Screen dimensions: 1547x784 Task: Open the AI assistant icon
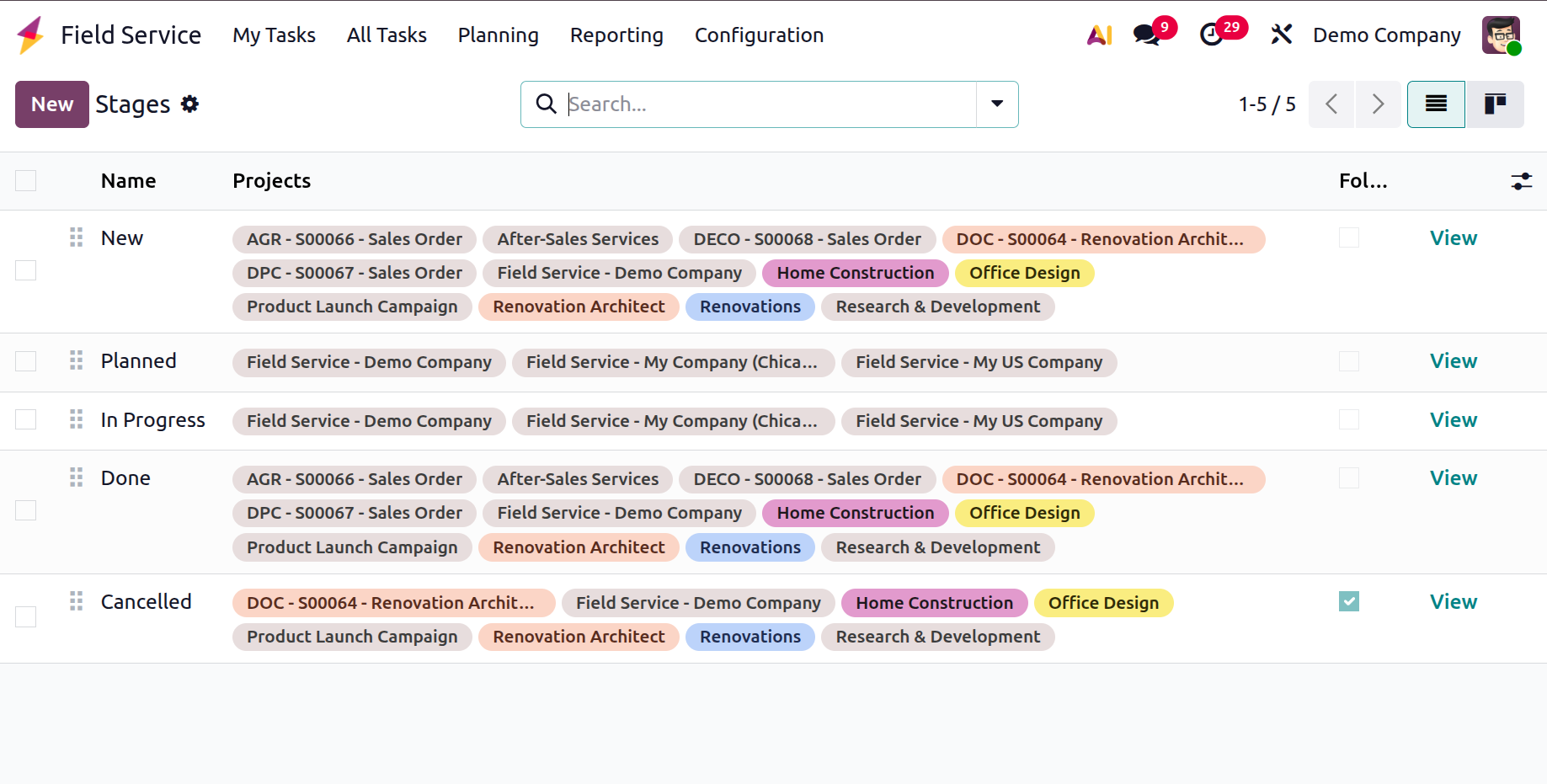(x=1099, y=35)
